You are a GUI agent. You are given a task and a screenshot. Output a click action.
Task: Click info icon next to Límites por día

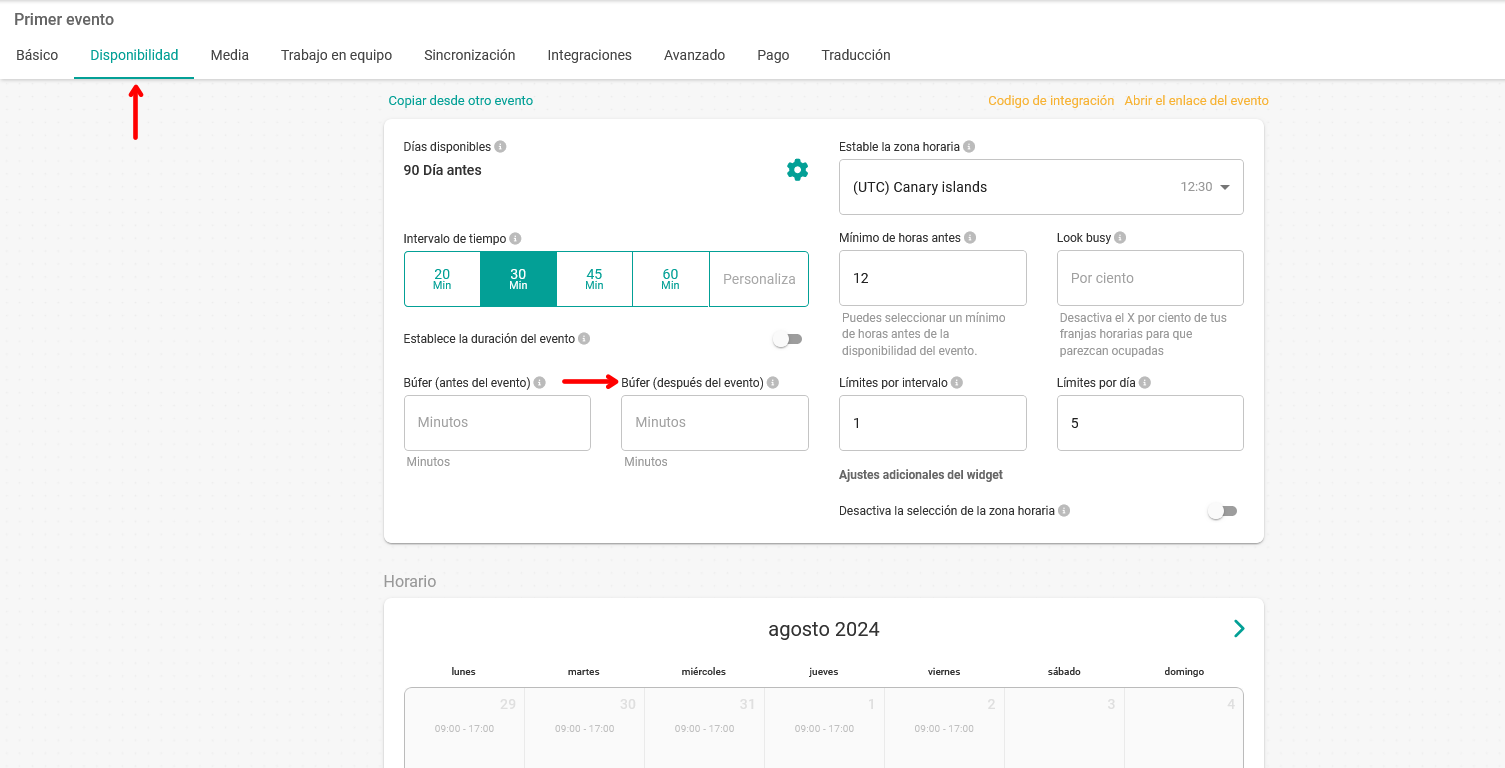pos(1144,383)
